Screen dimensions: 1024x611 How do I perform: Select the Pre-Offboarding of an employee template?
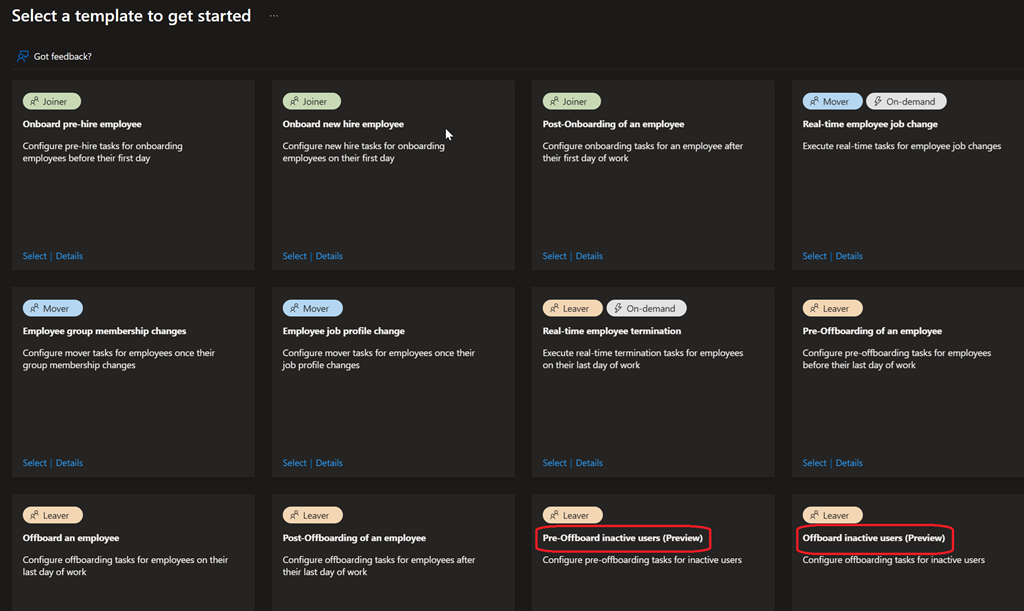pos(814,462)
